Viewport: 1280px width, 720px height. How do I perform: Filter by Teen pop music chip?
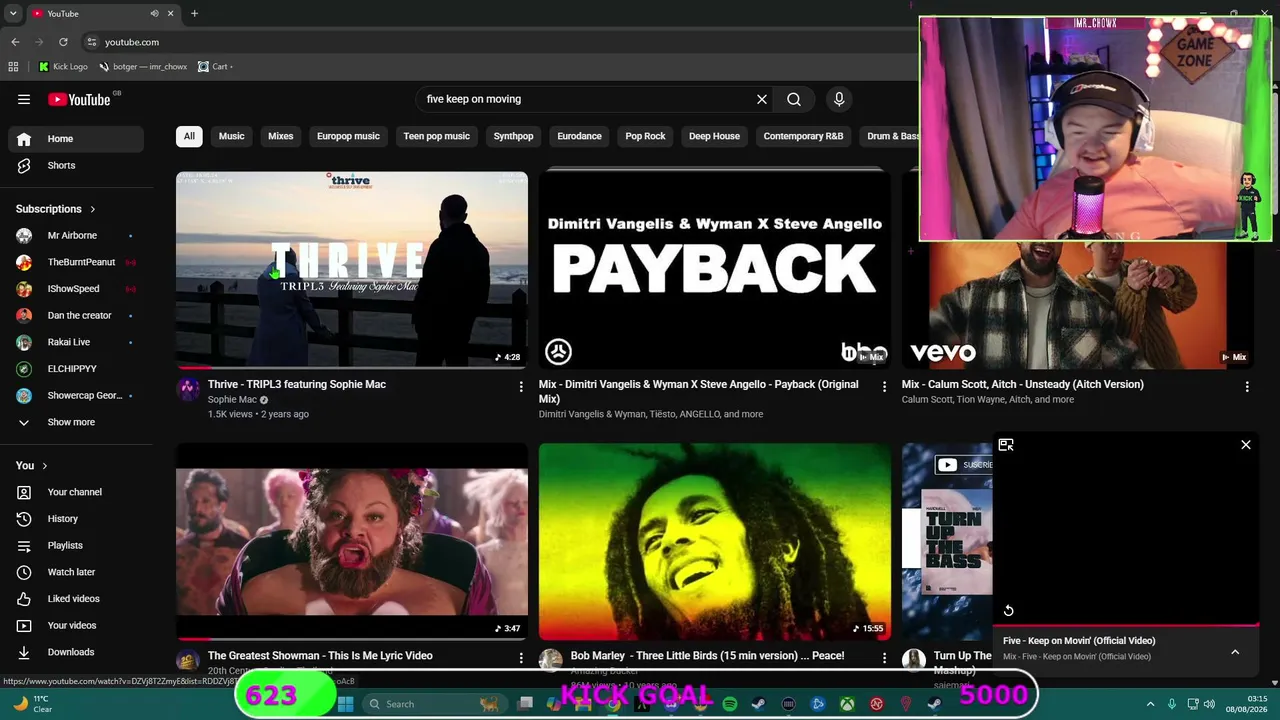tap(436, 136)
